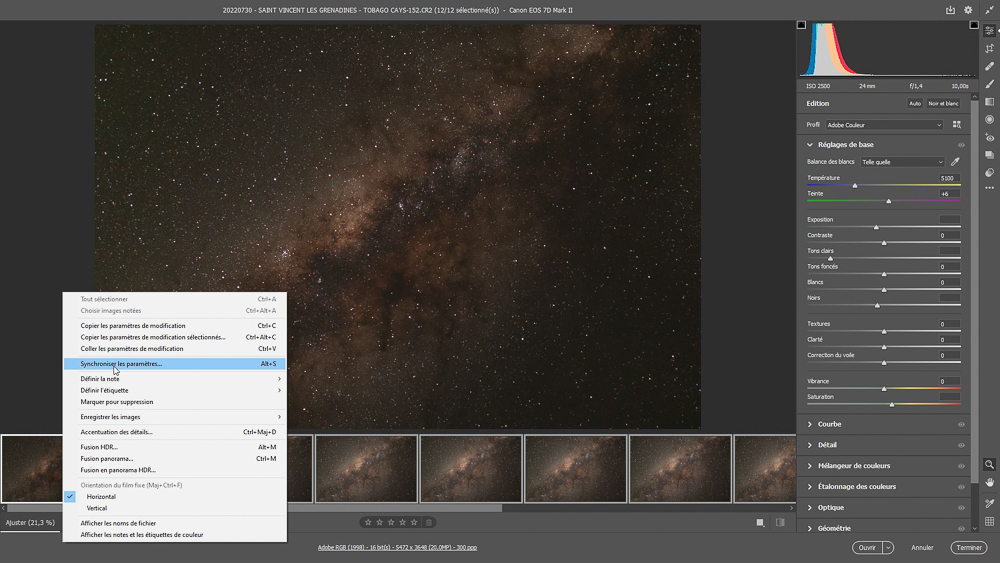
Task: Click the Annuler button
Action: 922,548
